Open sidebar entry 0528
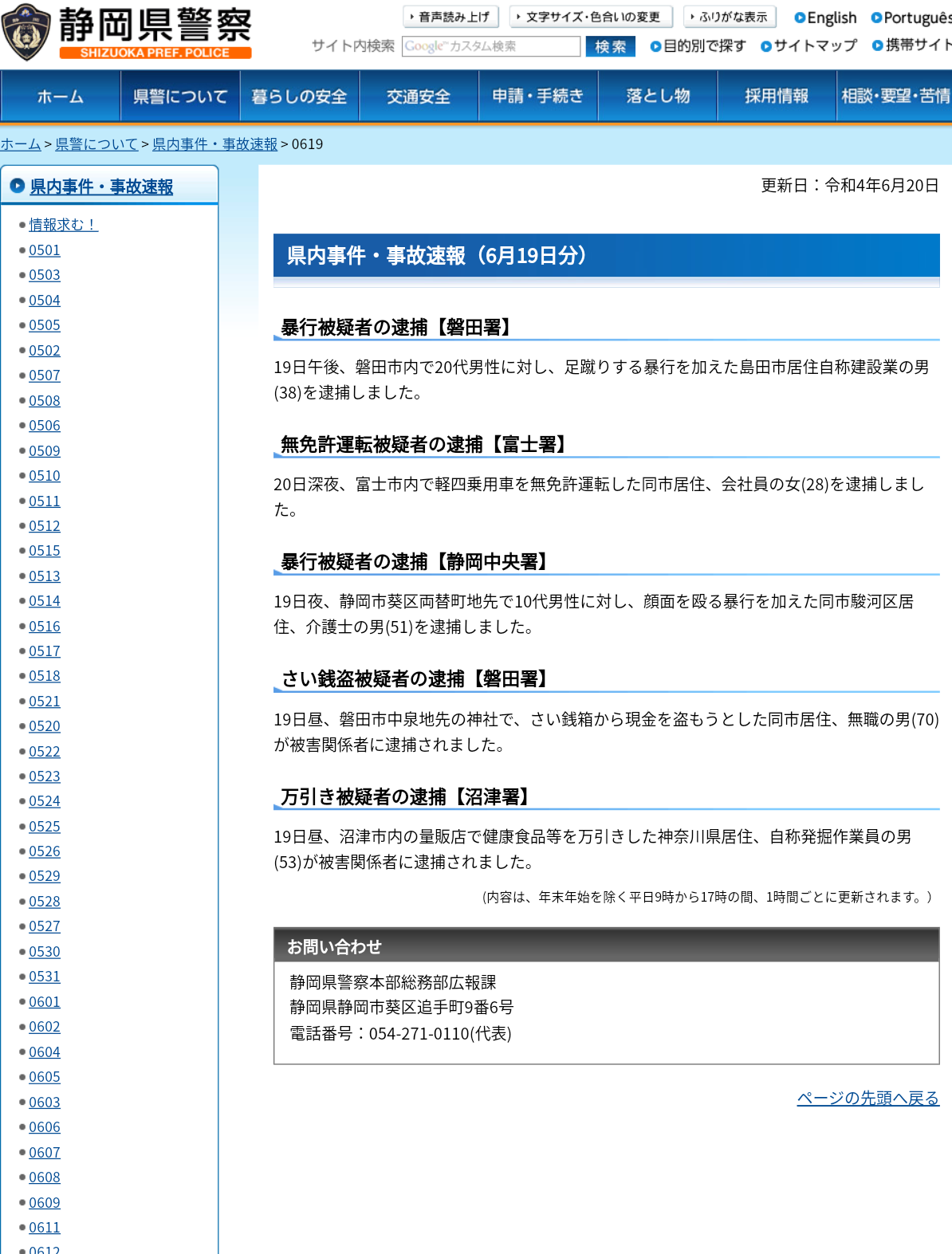952x1254 pixels. coord(45,902)
